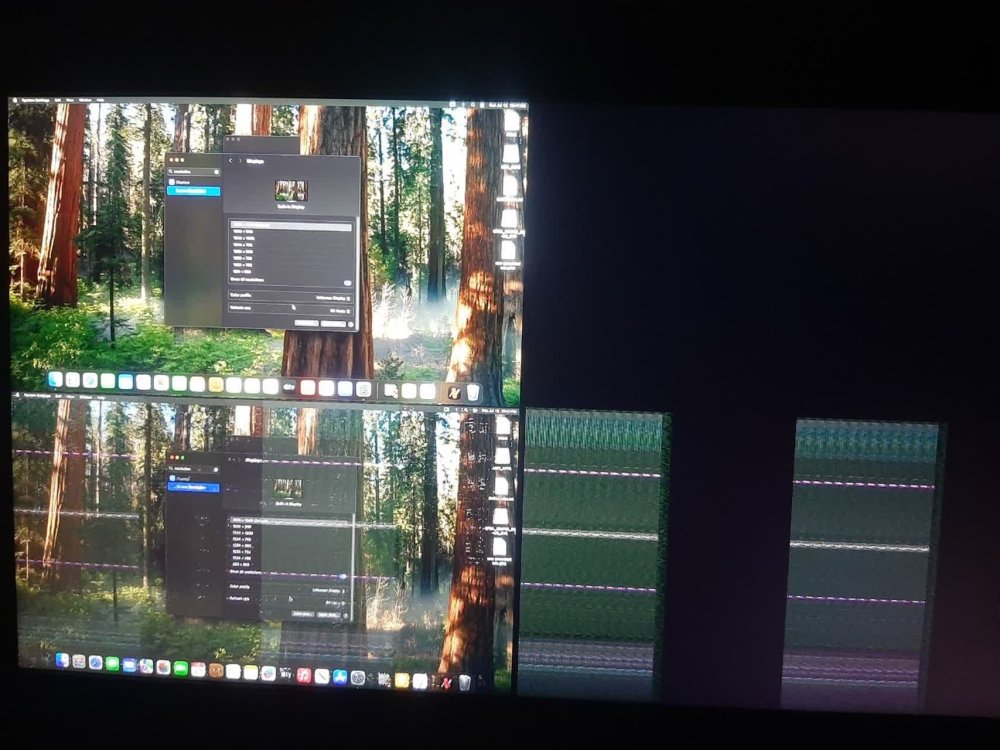Screen dimensions: 1000x750
Task: Select Displays in upper Settings sidebar results
Action: click(180, 182)
